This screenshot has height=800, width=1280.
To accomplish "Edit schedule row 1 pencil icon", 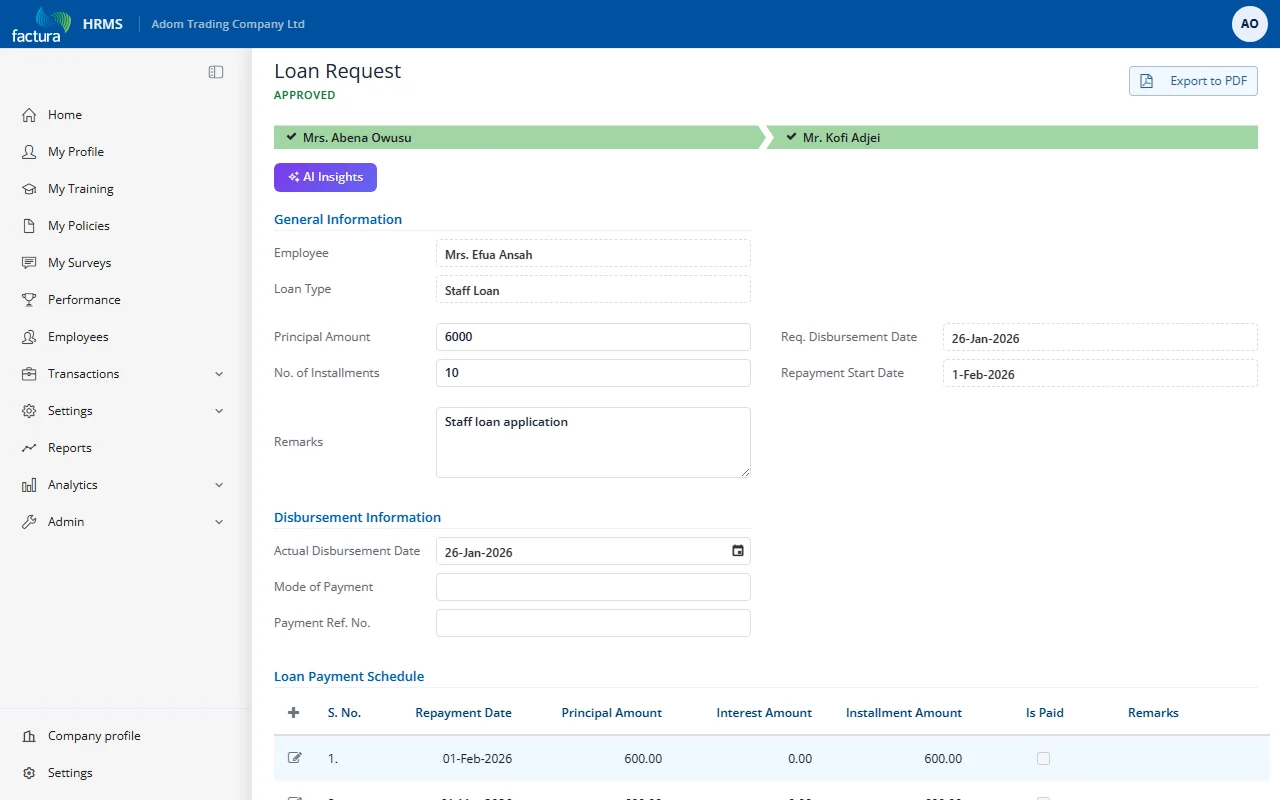I will pyautogui.click(x=294, y=758).
